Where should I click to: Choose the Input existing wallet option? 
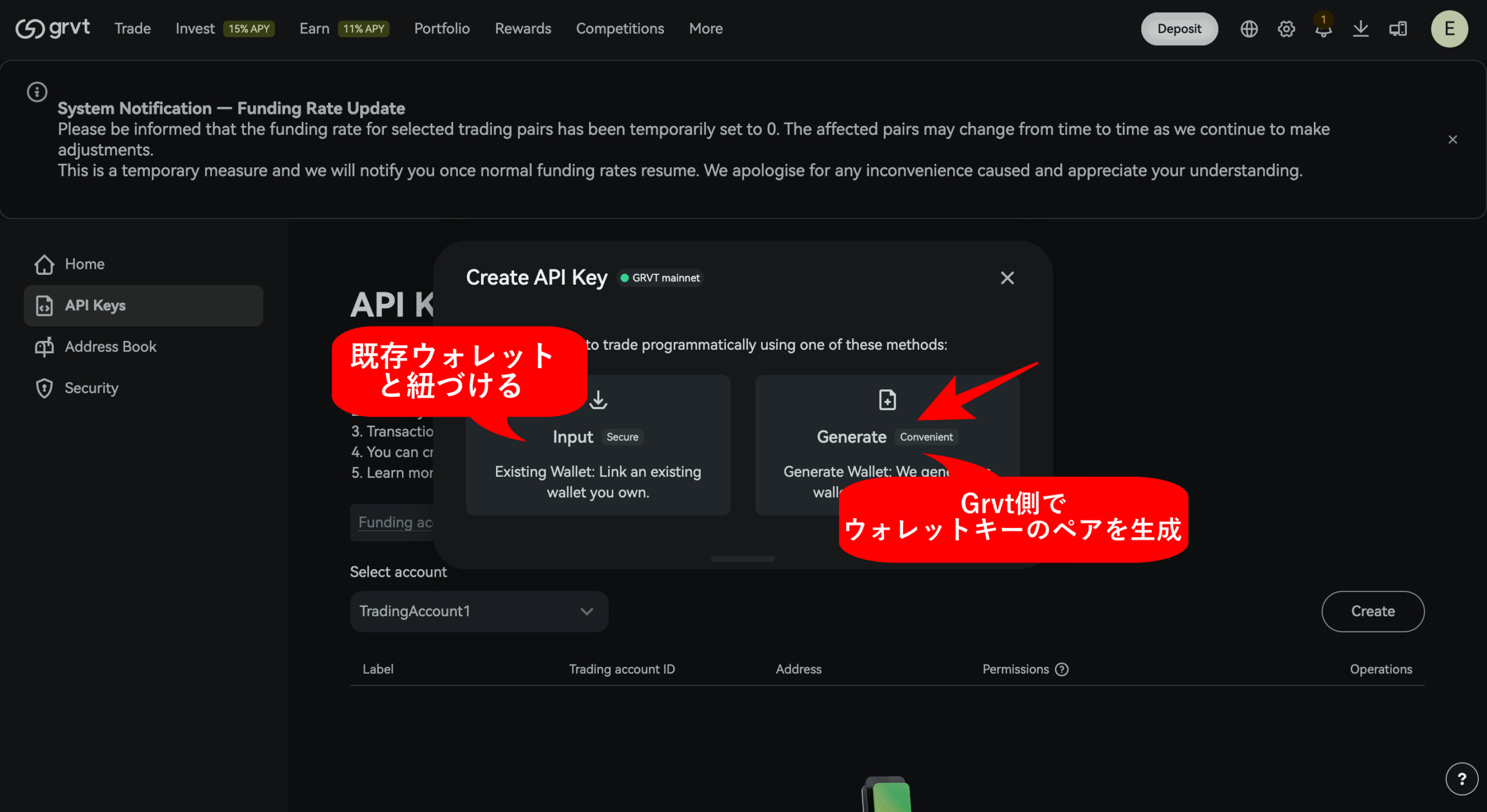(598, 445)
